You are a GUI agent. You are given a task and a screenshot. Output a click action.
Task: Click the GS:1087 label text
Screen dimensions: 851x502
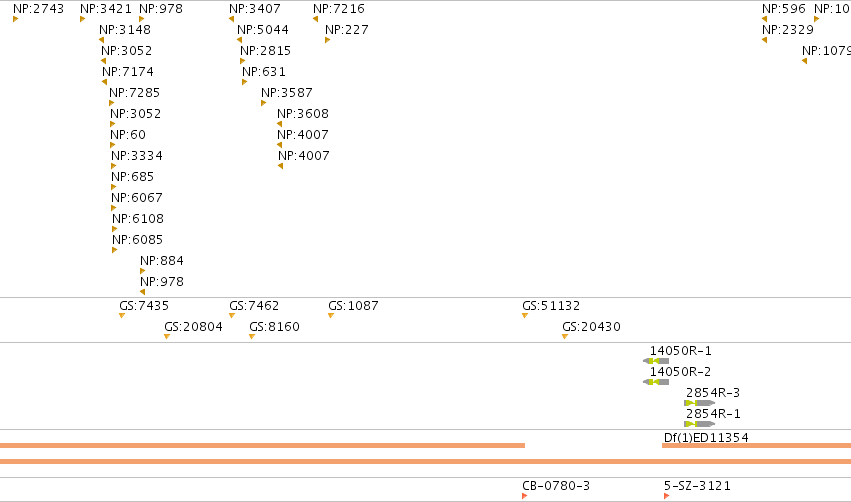coord(353,306)
